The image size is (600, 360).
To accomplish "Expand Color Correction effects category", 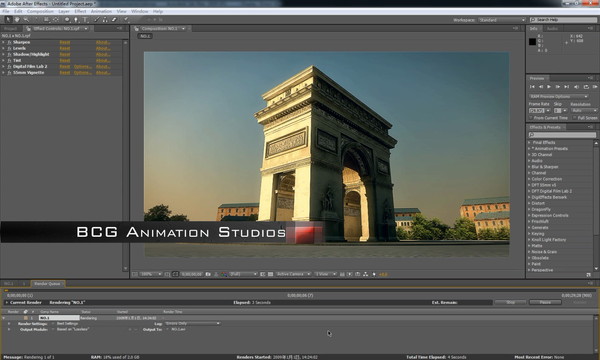I will tap(530, 179).
